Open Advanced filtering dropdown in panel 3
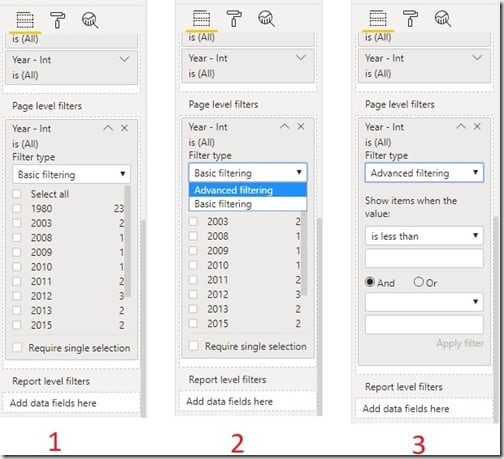 pos(424,173)
